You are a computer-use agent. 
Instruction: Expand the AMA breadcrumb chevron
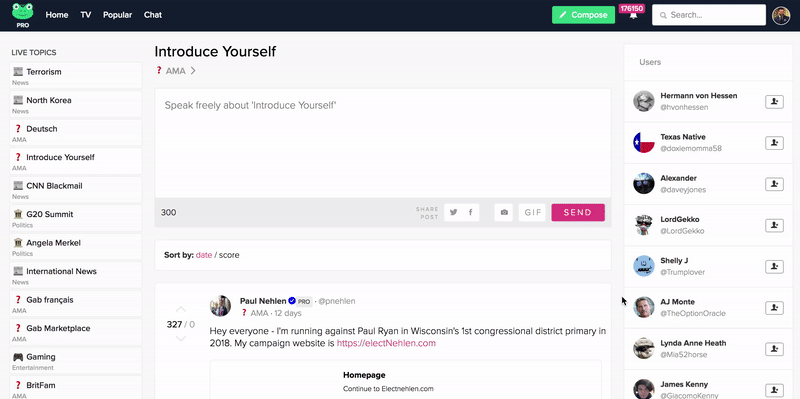(x=193, y=71)
